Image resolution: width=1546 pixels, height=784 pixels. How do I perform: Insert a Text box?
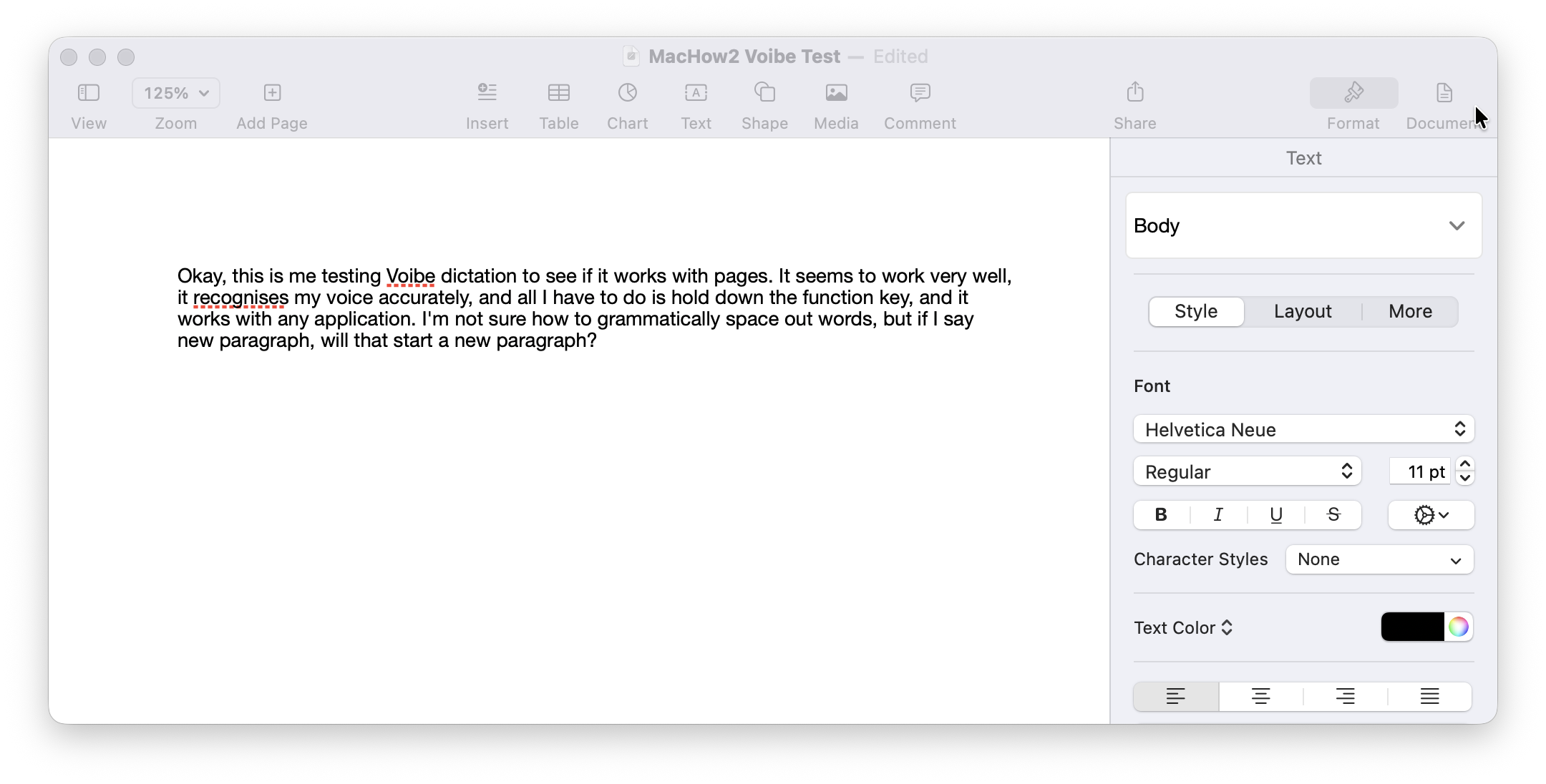click(x=696, y=93)
